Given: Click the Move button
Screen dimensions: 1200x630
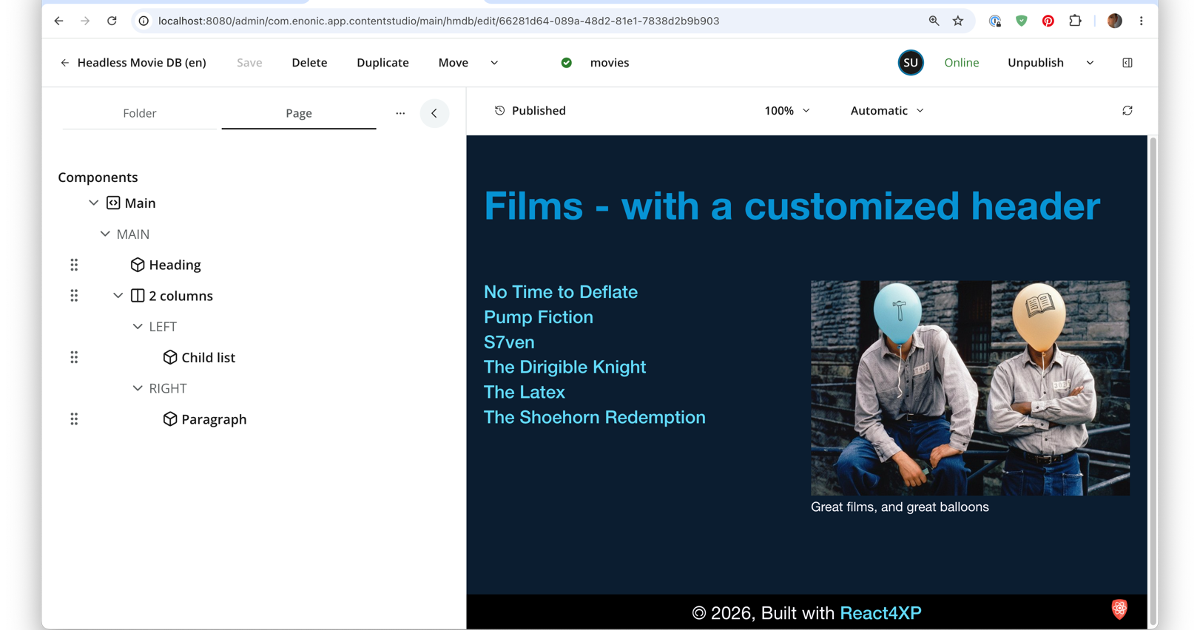Looking at the screenshot, I should tap(453, 62).
